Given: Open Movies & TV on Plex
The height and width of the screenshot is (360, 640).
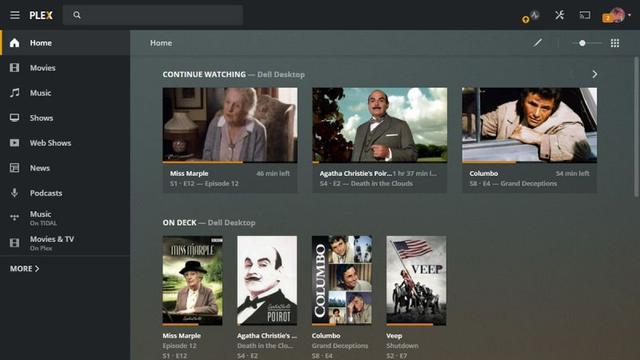Looking at the screenshot, I should [65, 243].
